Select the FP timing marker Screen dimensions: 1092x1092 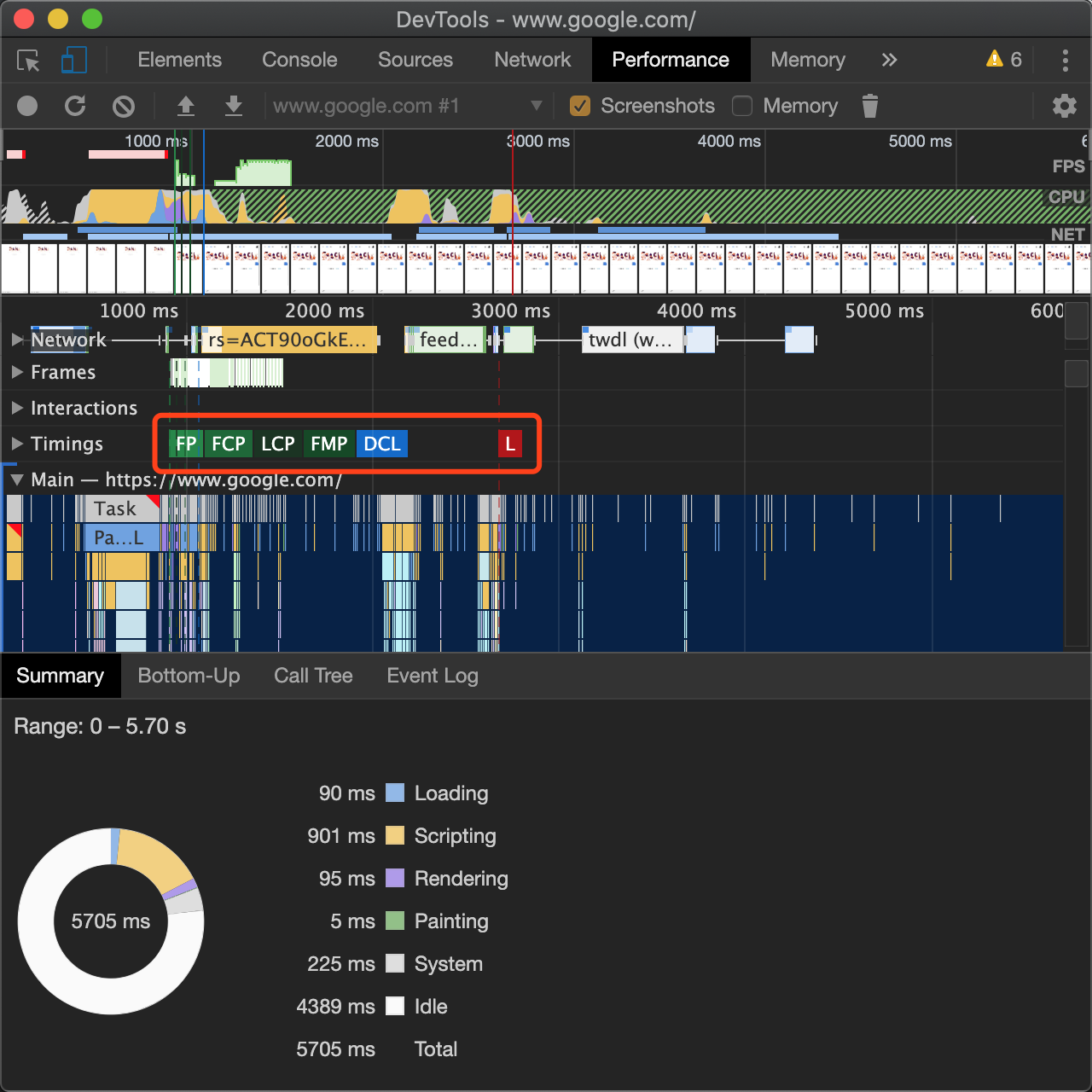(186, 444)
